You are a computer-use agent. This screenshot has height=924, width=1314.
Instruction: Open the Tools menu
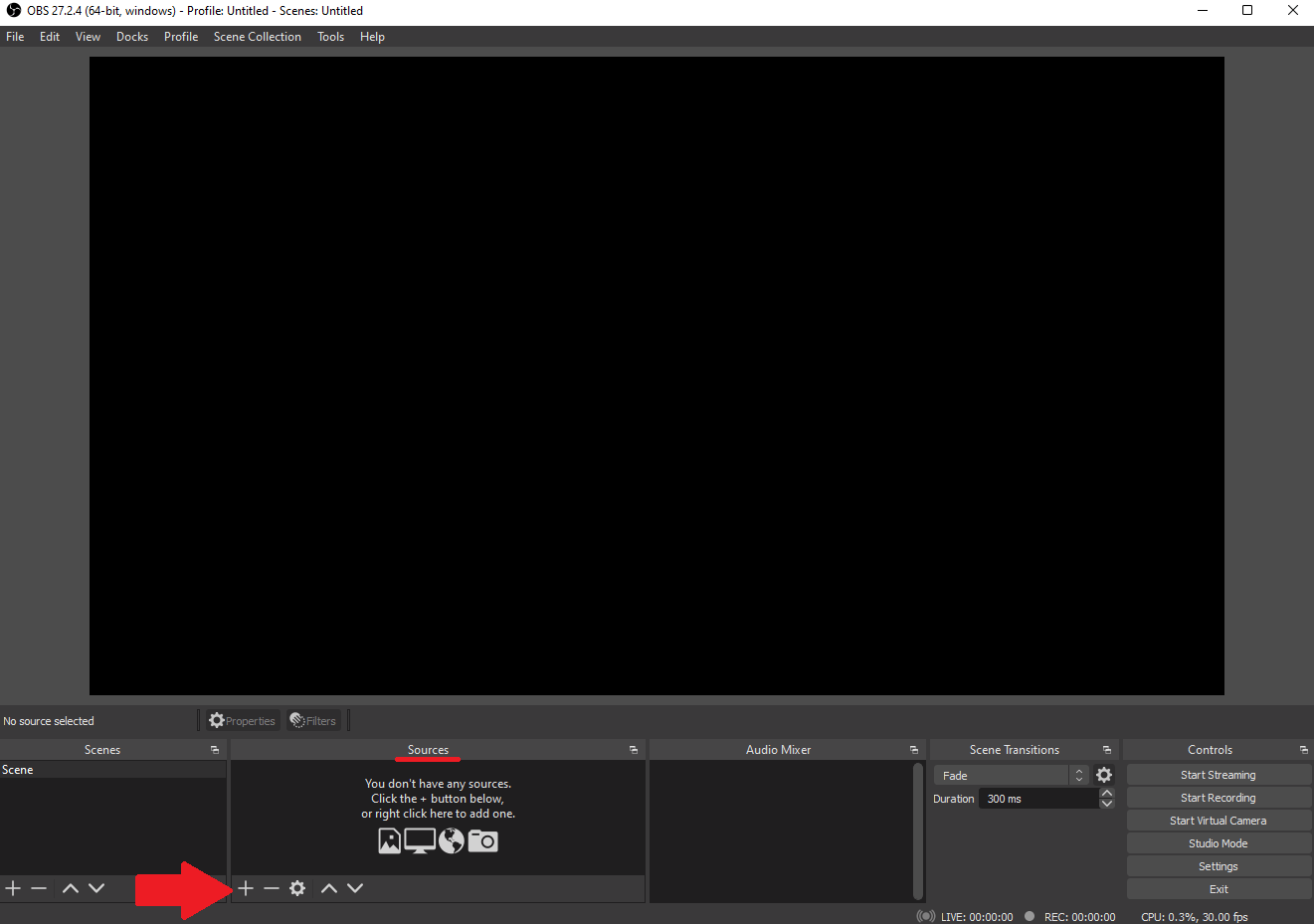coord(331,37)
